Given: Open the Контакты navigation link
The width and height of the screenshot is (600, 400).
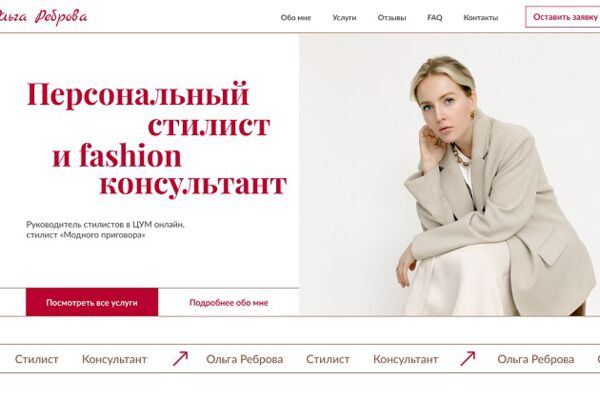Looking at the screenshot, I should [x=481, y=18].
